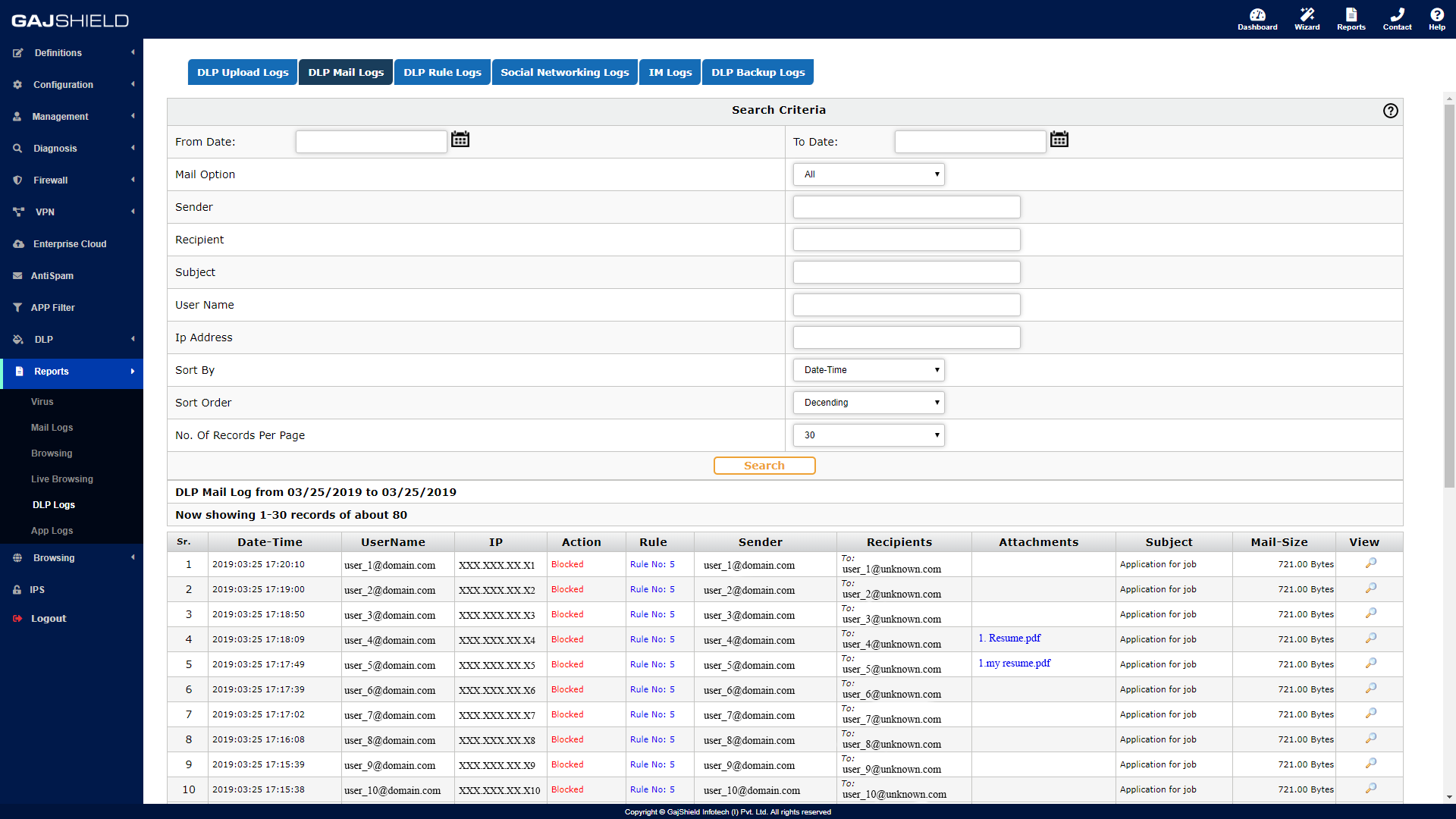The width and height of the screenshot is (1456, 819).
Task: View details of log row 5
Action: tap(1371, 663)
